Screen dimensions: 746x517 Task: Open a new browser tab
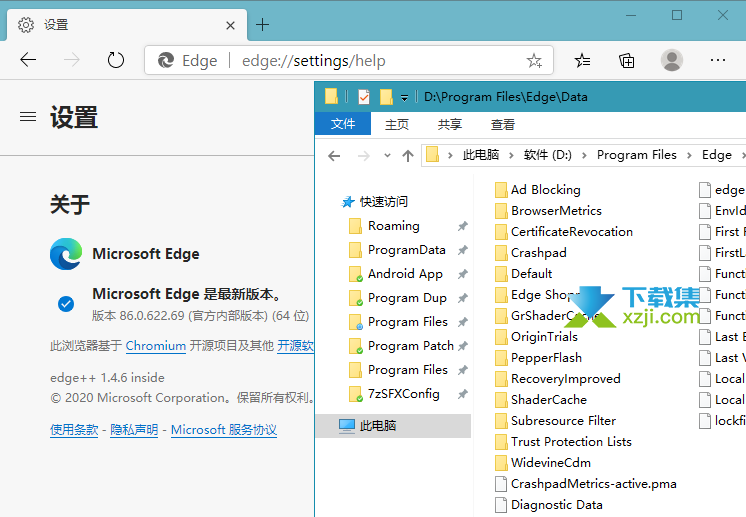(x=262, y=25)
